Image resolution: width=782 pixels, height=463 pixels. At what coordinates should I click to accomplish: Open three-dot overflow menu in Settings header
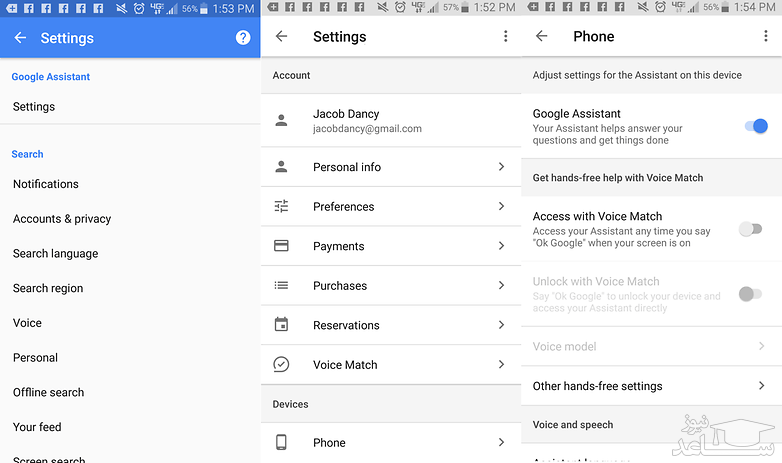505,36
